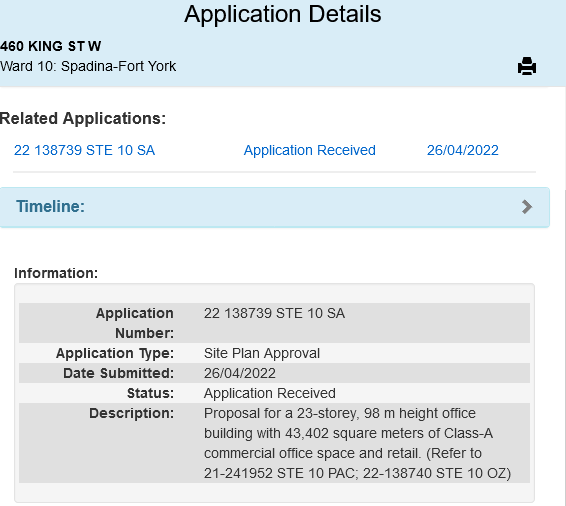
Task: Open related application 22 138739 STE 10 SA link
Action: click(x=84, y=150)
